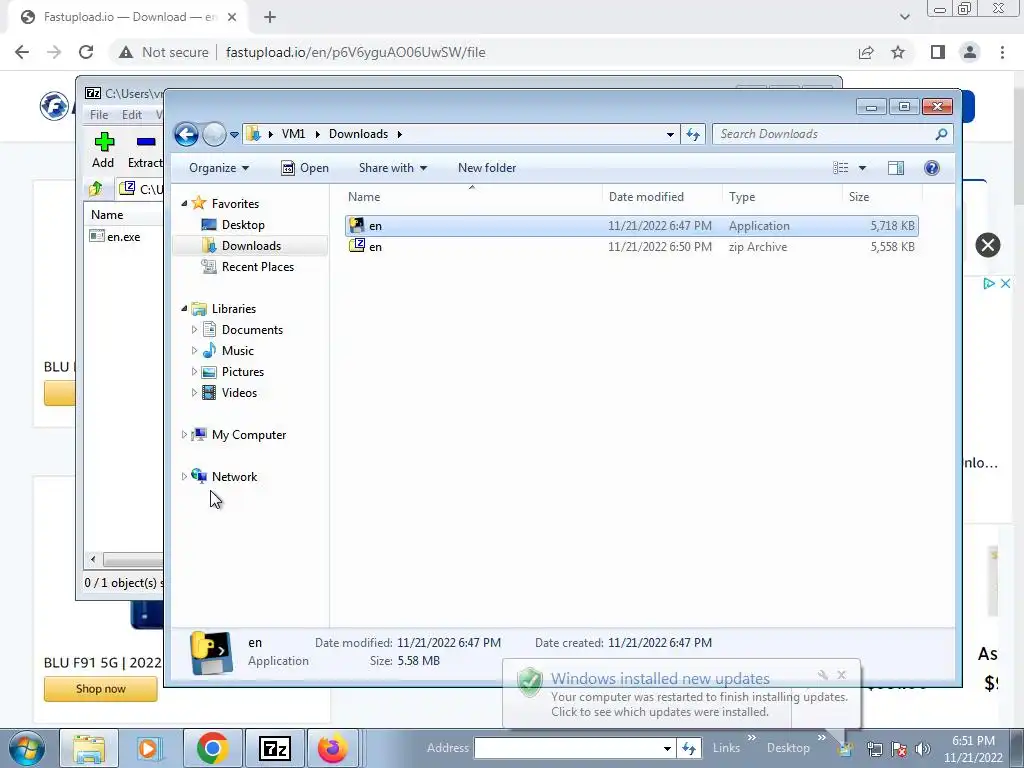Click the Chrome back arrow

[22, 52]
